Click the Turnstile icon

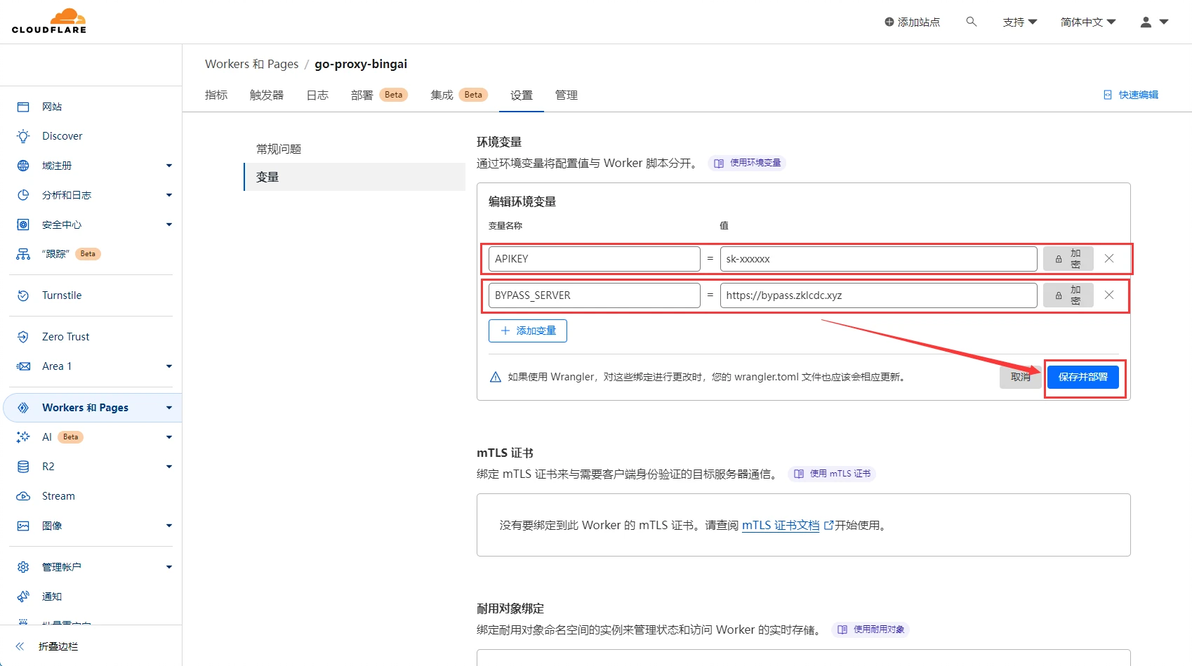coord(24,295)
